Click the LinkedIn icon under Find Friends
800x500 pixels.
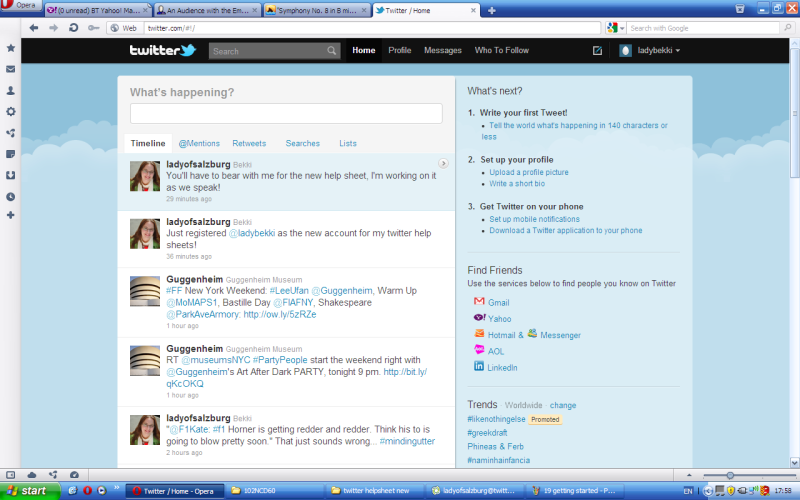(x=479, y=366)
